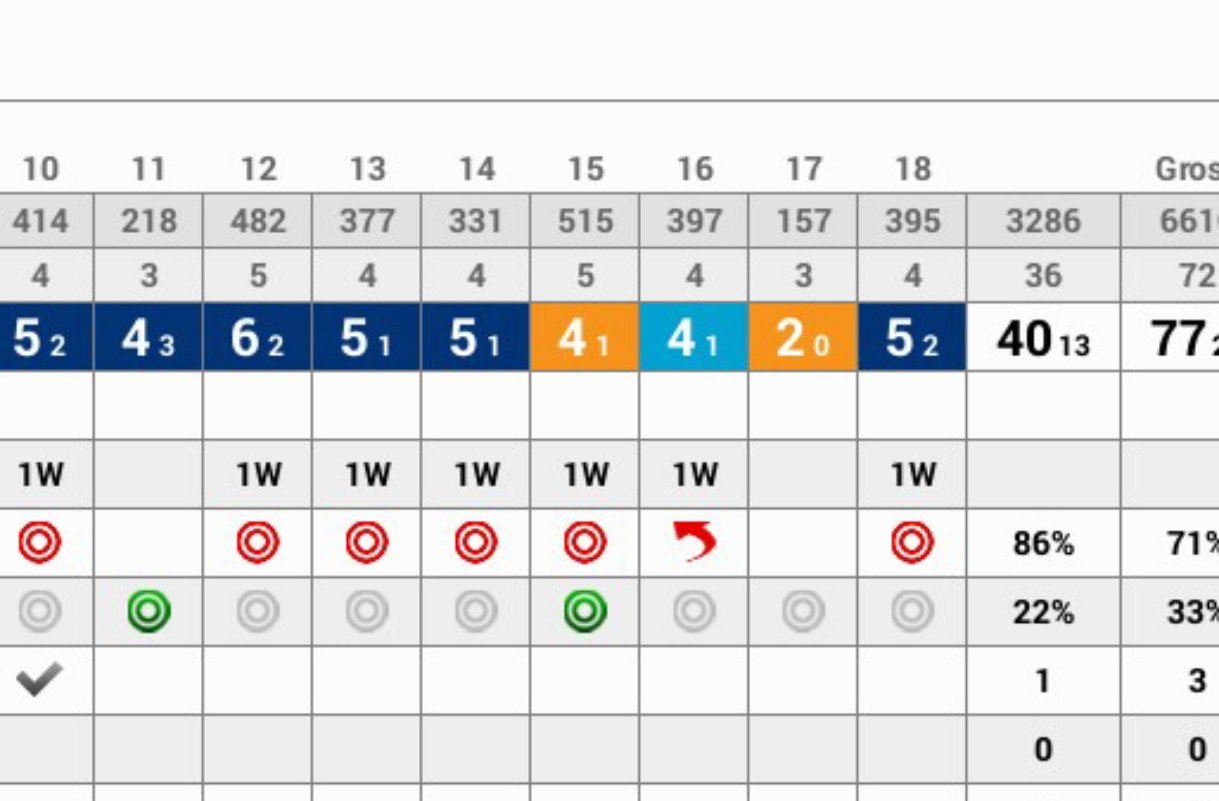Select the hole 17 column header
The image size is (1219, 801).
coord(803,169)
